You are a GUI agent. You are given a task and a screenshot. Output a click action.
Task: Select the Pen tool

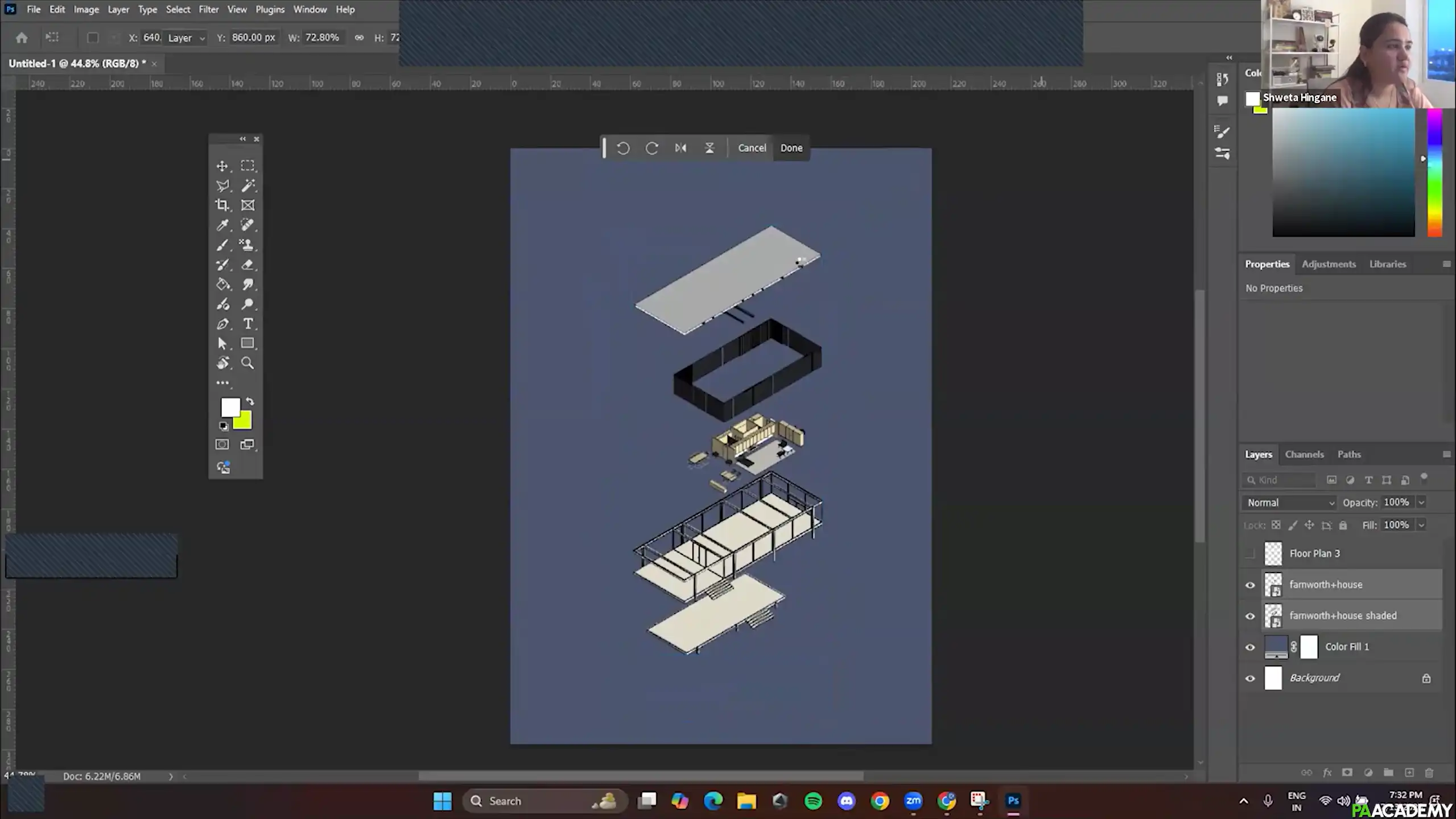[222, 324]
